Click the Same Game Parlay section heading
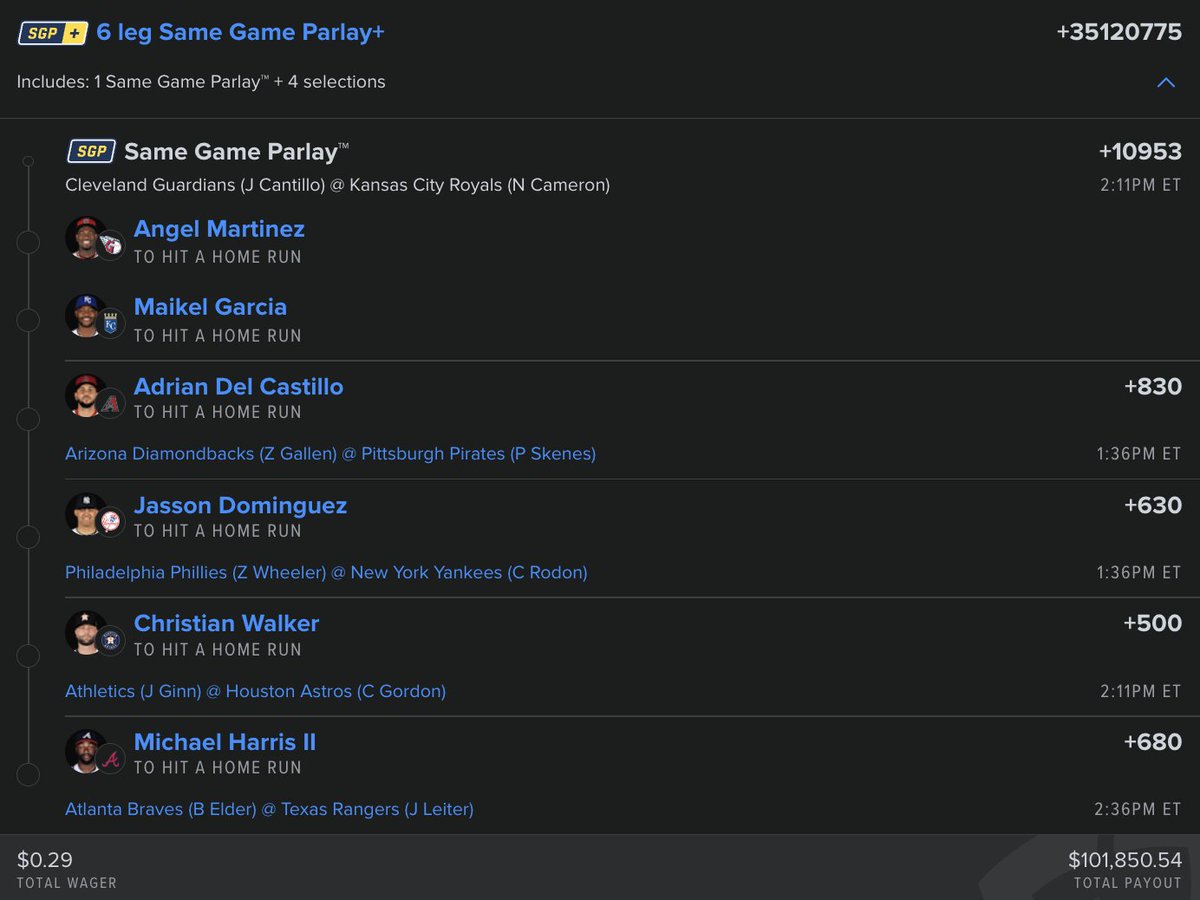 coord(237,152)
